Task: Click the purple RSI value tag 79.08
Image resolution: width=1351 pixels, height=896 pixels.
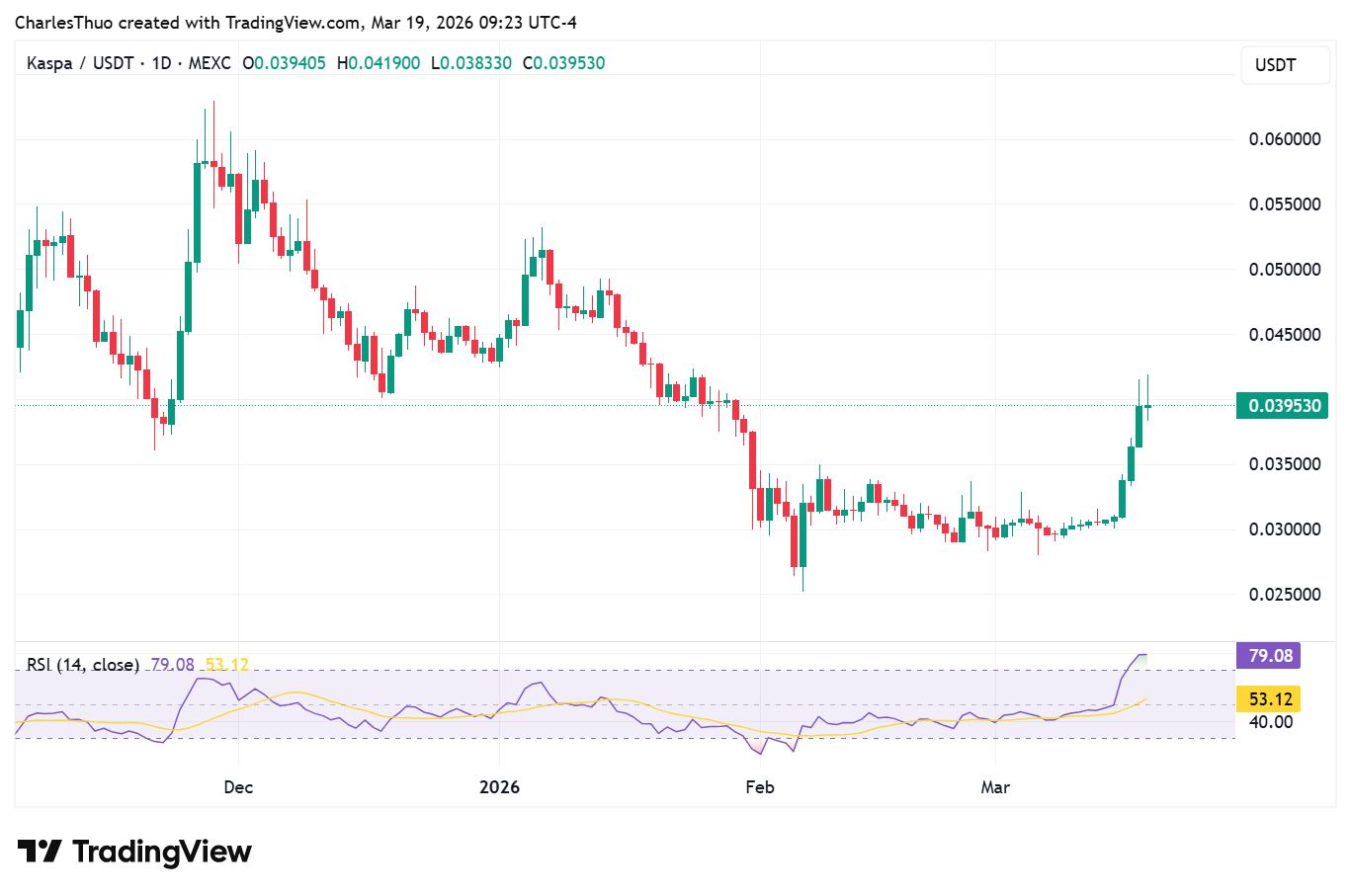Action: 1269,656
